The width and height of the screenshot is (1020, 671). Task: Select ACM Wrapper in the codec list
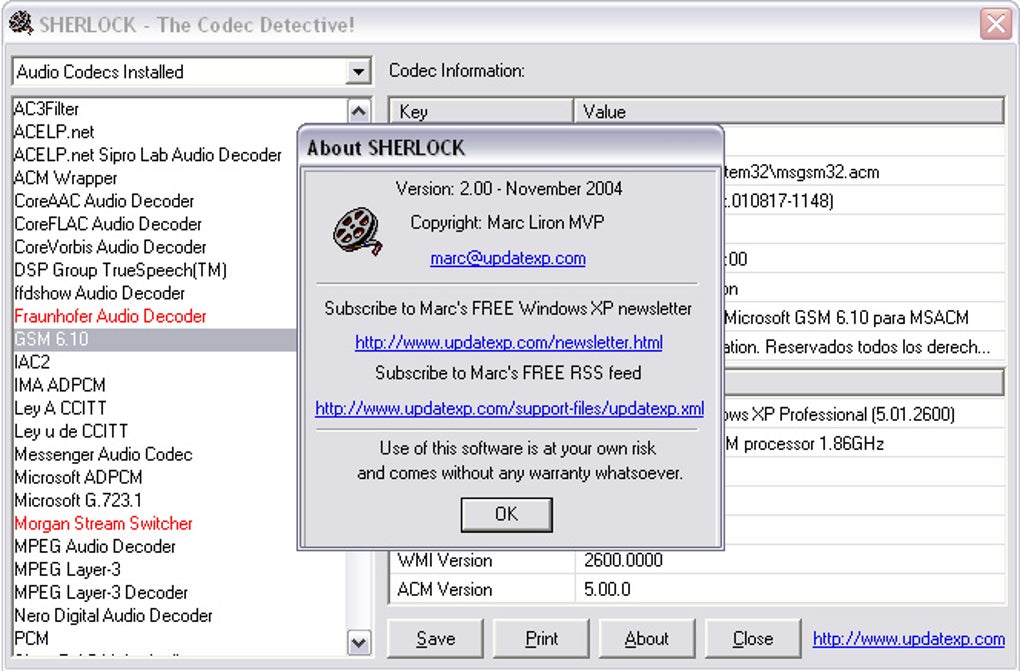pos(66,178)
